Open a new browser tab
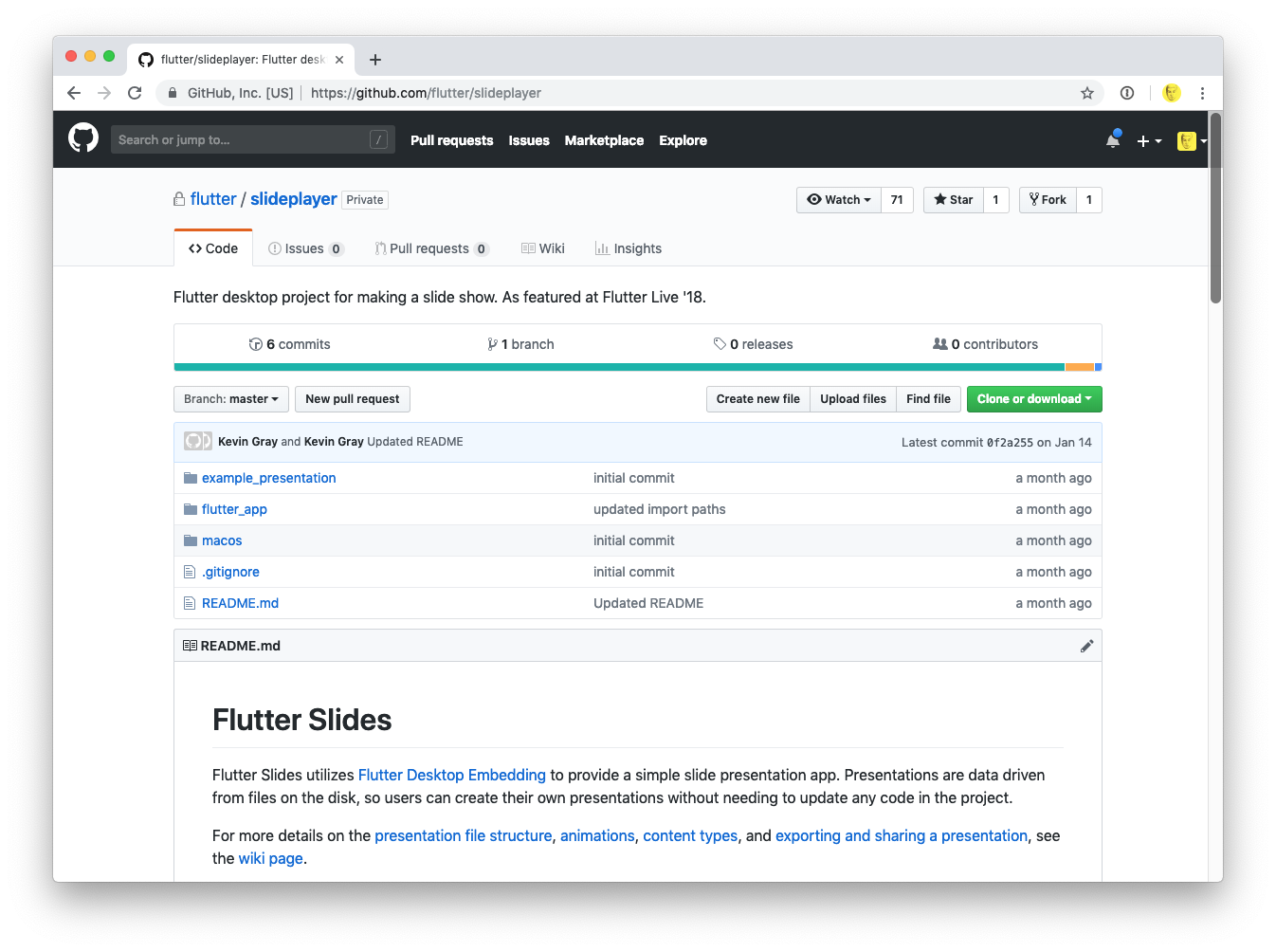Screen dimensions: 1276x952 [375, 60]
